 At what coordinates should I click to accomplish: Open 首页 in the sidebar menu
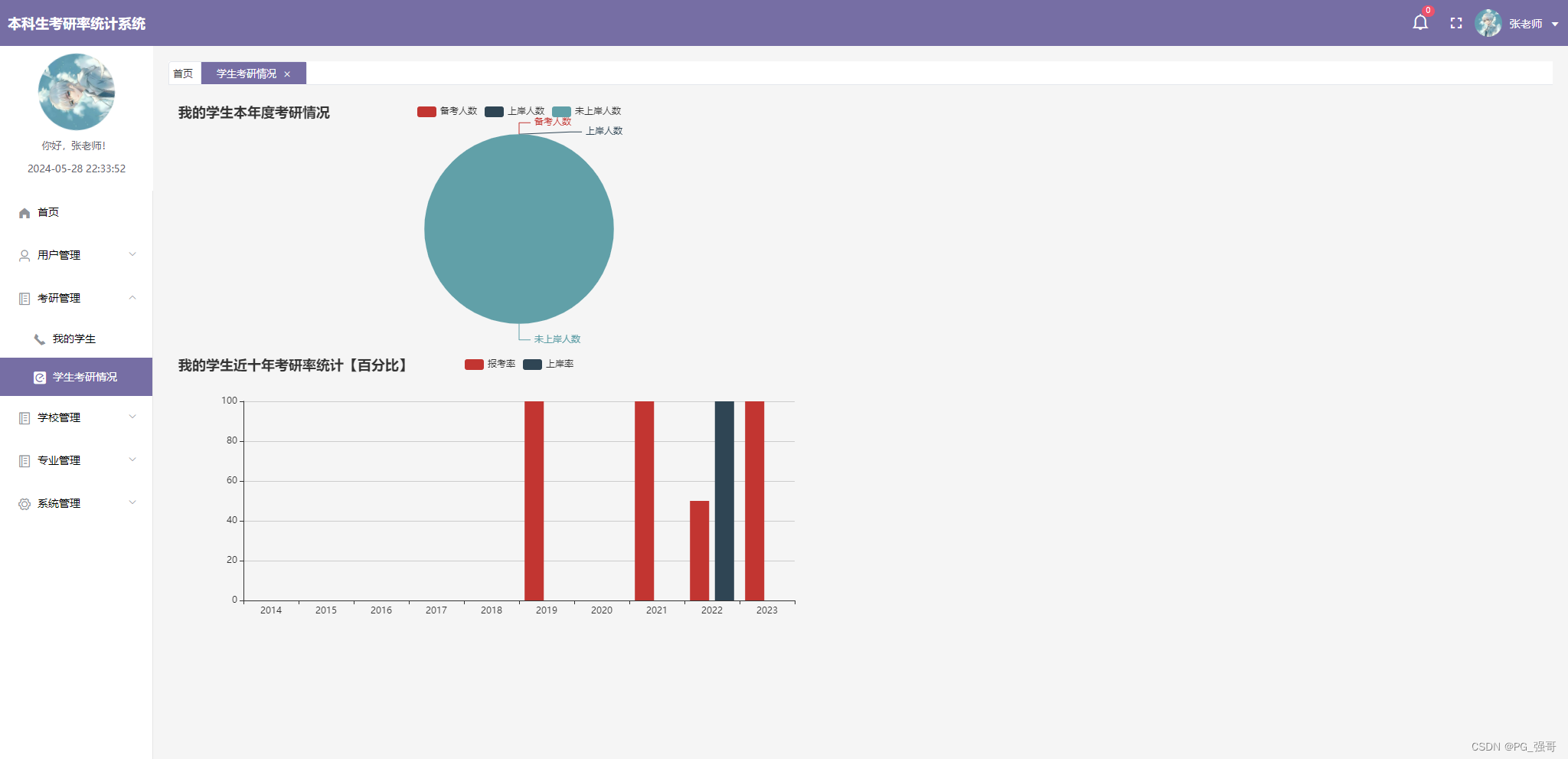(x=77, y=212)
